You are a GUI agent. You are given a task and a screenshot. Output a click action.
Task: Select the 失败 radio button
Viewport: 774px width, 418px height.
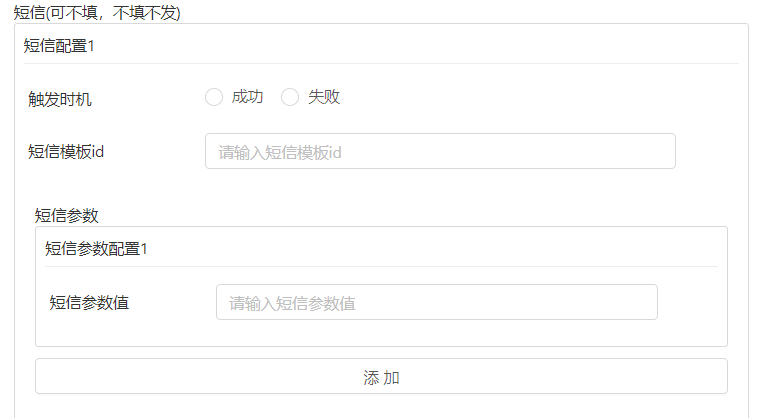coord(290,97)
